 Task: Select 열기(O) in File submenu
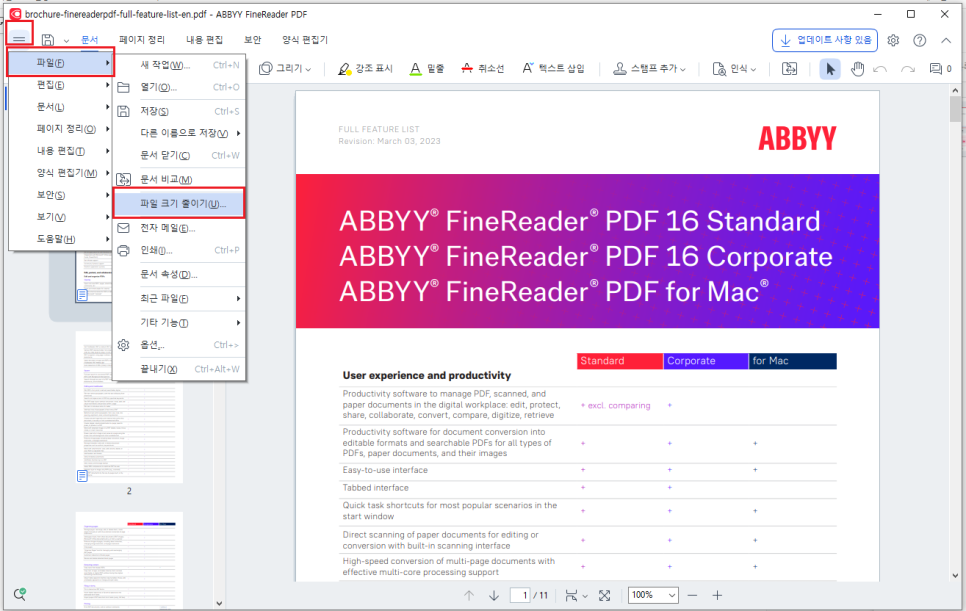point(179,87)
